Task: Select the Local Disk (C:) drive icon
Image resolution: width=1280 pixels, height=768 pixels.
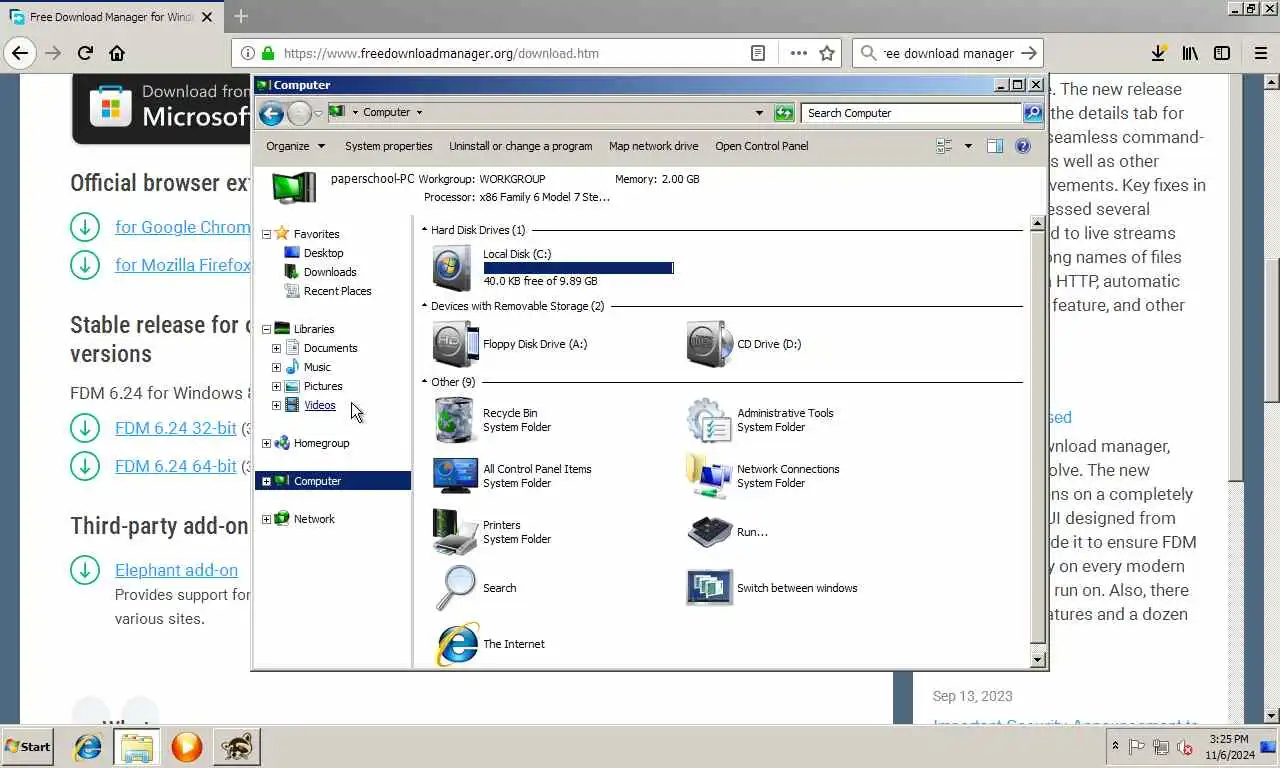Action: pyautogui.click(x=453, y=267)
